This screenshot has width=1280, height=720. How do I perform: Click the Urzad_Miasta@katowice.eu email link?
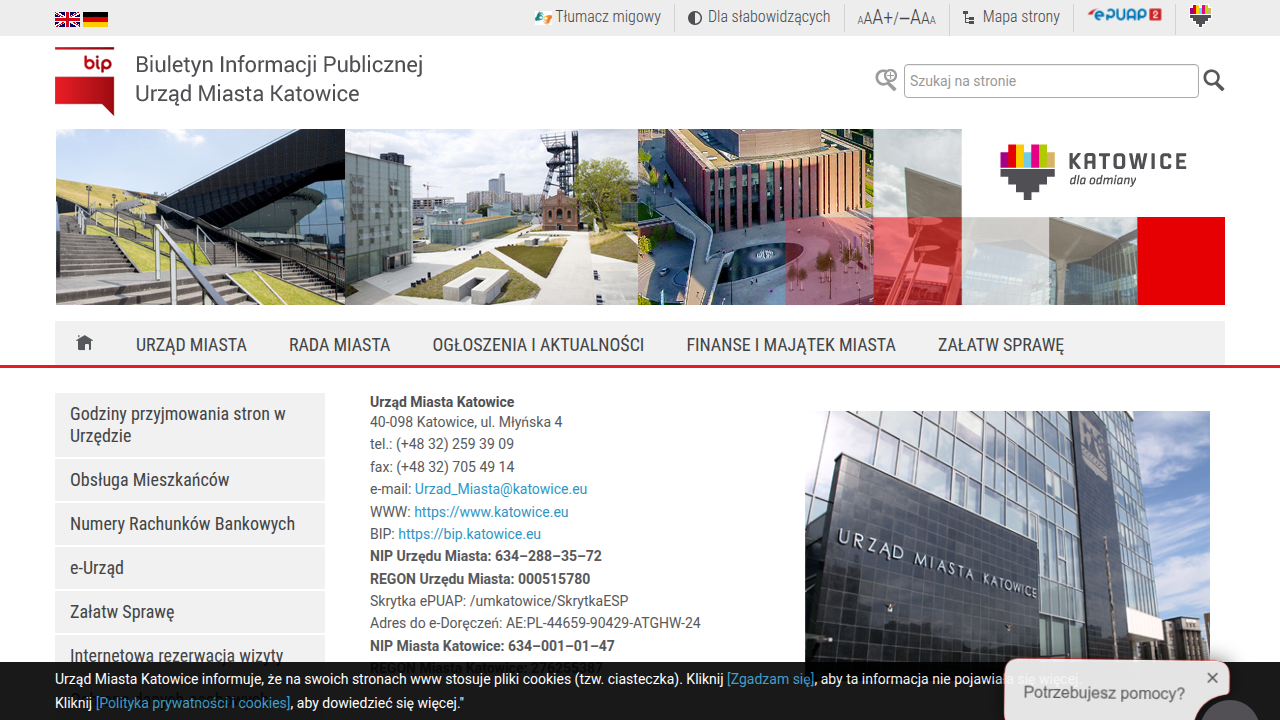click(x=501, y=489)
